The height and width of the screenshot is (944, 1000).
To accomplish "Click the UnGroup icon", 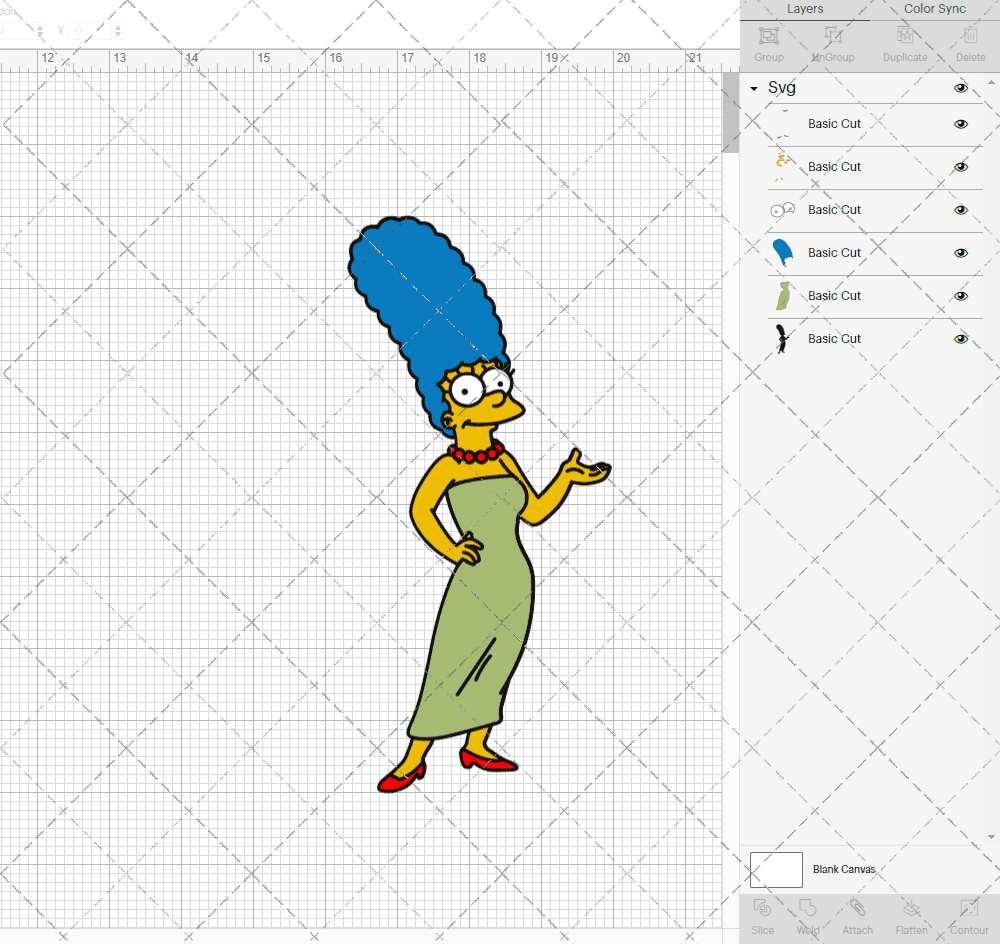I will [x=832, y=36].
